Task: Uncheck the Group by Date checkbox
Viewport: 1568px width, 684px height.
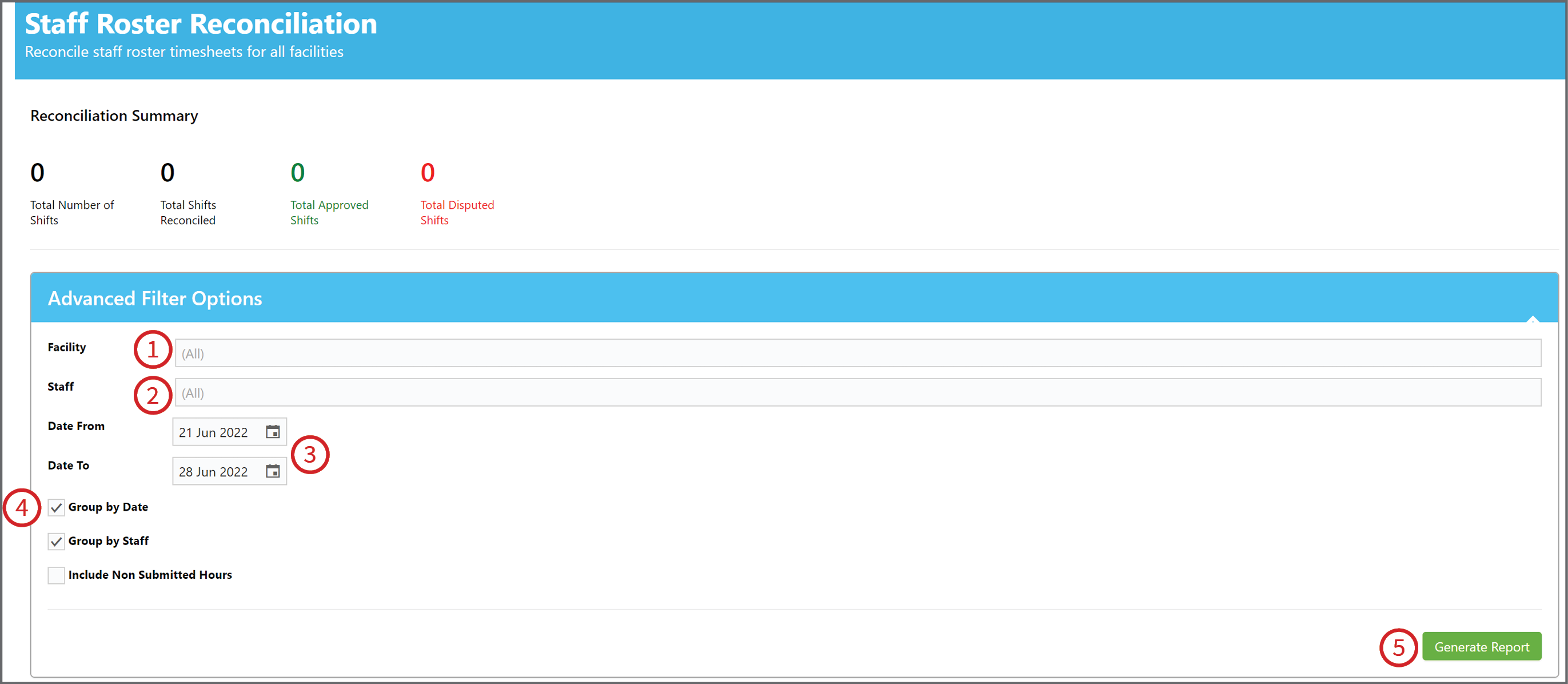Action: point(56,507)
